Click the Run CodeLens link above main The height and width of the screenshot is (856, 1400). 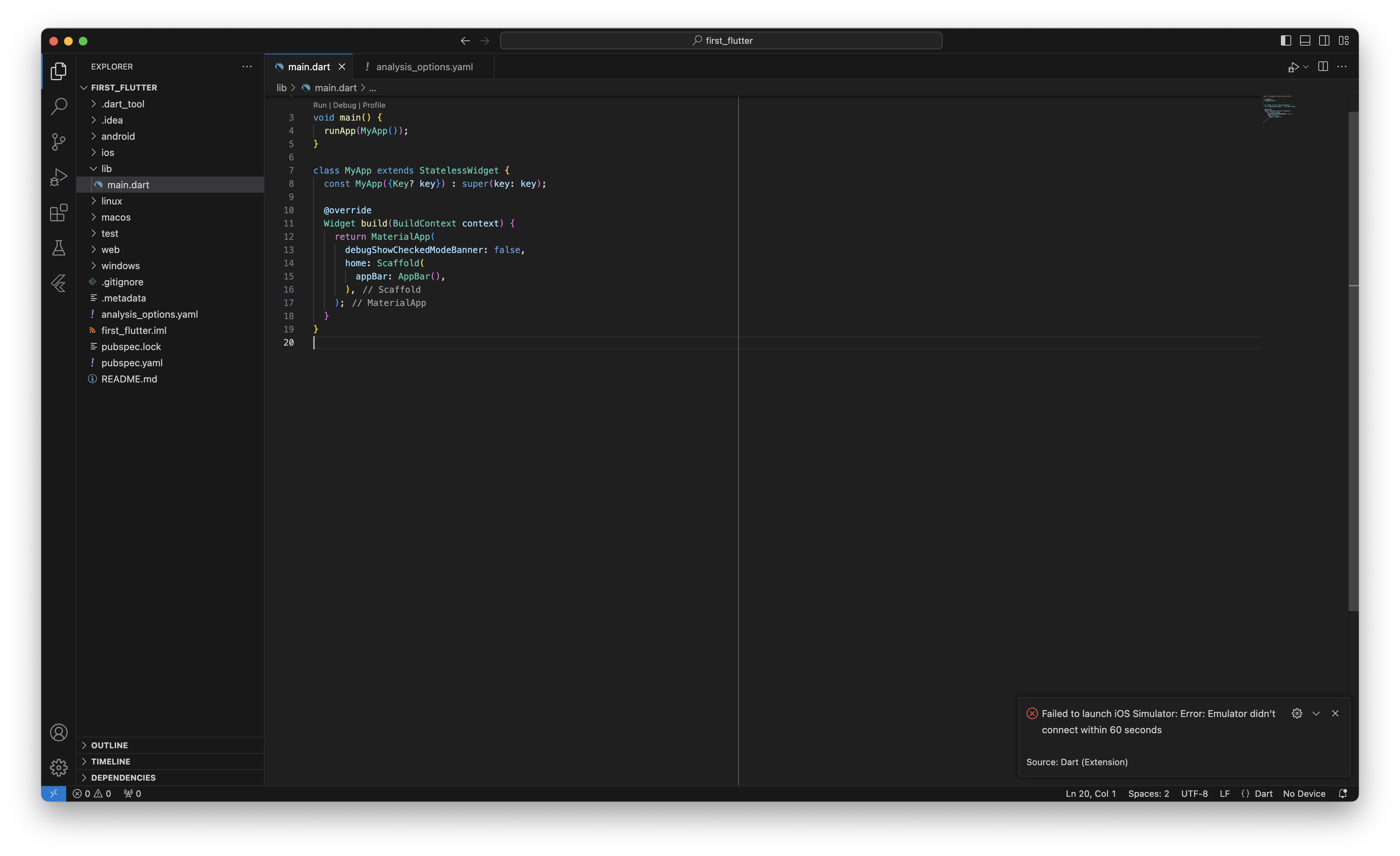(x=320, y=105)
